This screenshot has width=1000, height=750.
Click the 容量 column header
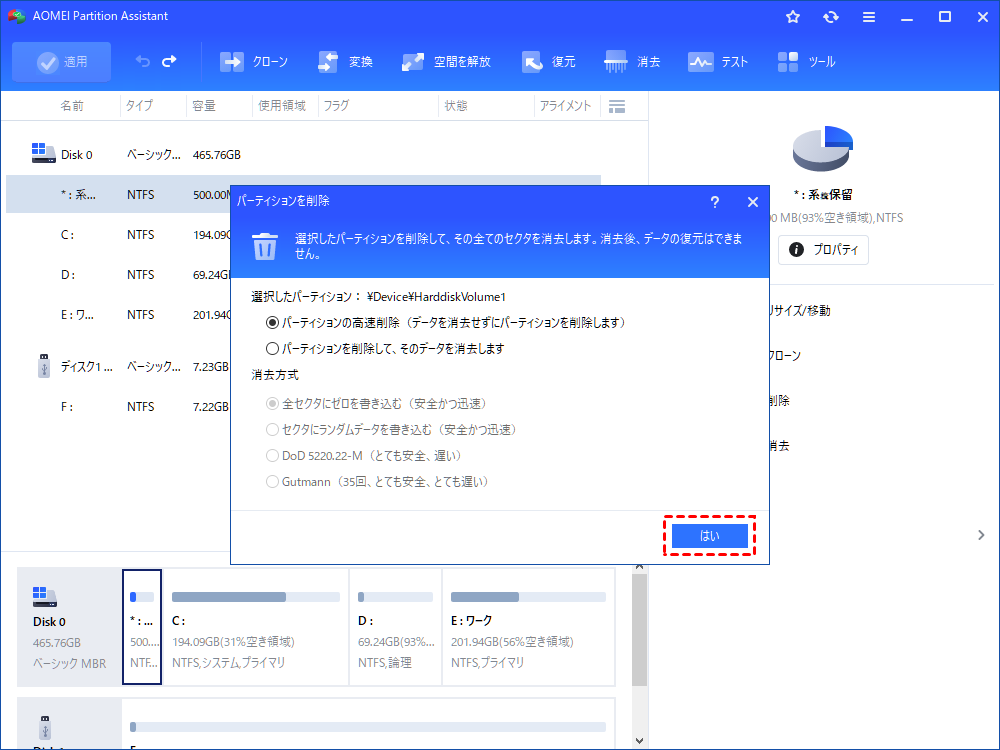point(204,106)
